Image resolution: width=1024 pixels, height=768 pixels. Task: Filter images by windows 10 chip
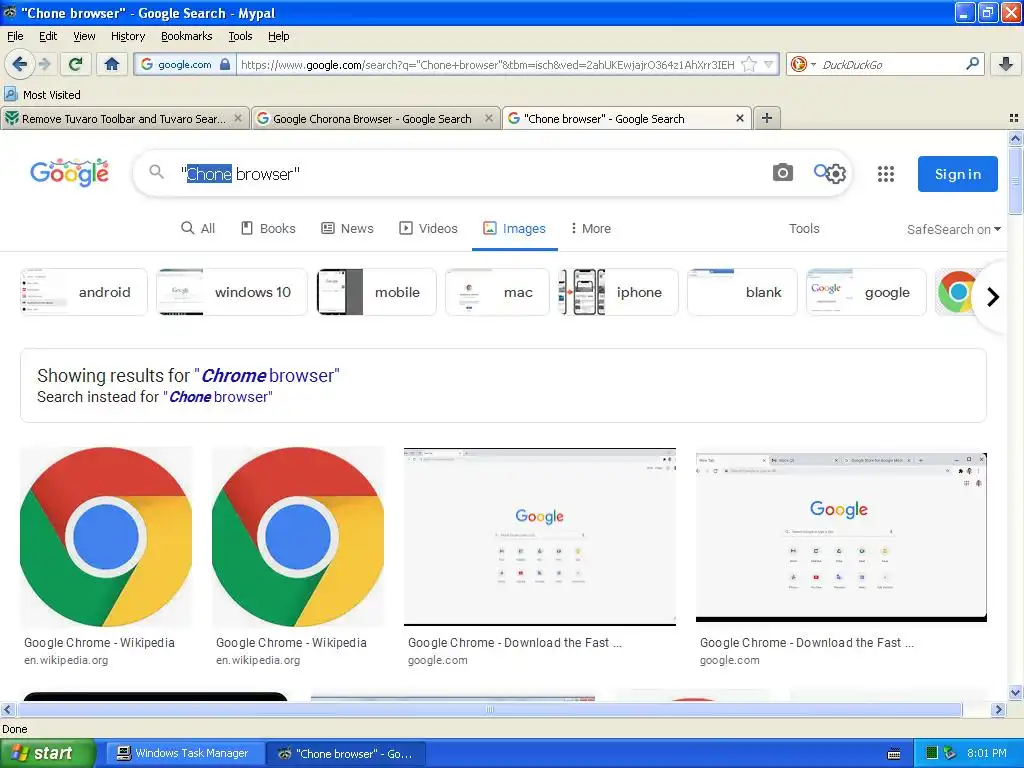pos(232,292)
